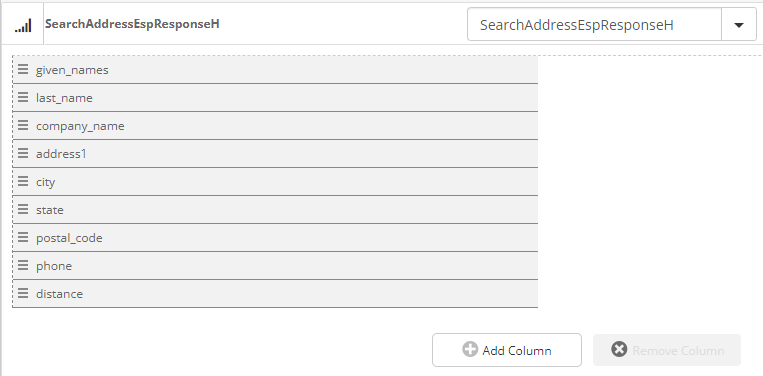Select the handle icon on the state row
Image resolution: width=763 pixels, height=376 pixels.
[23, 209]
